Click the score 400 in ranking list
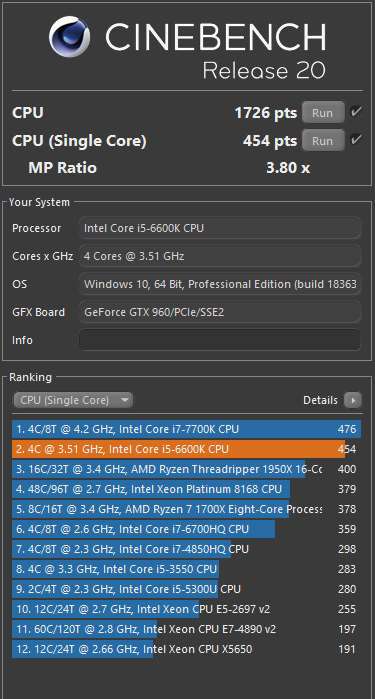The image size is (375, 699). 347,469
